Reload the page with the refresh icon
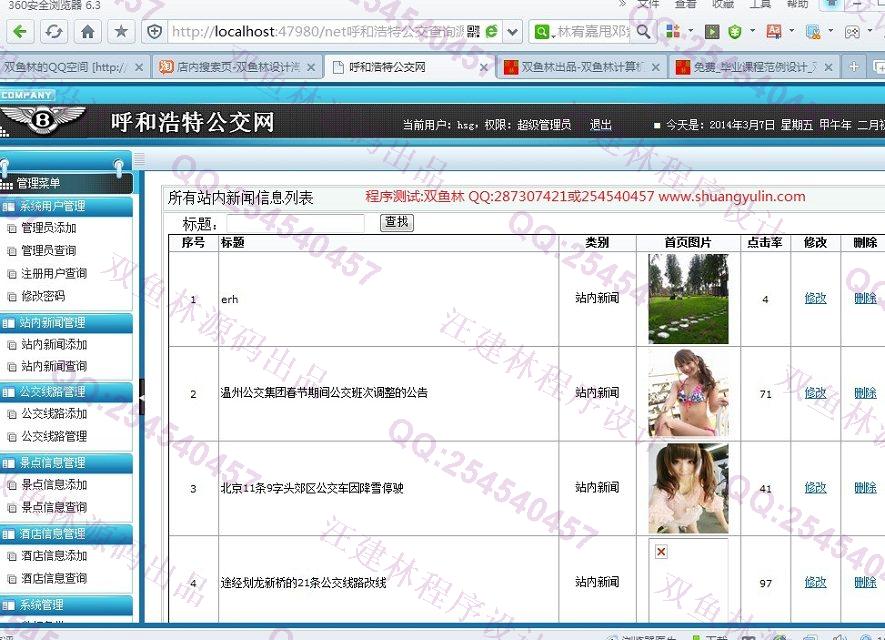Viewport: 885px width, 640px height. point(54,32)
